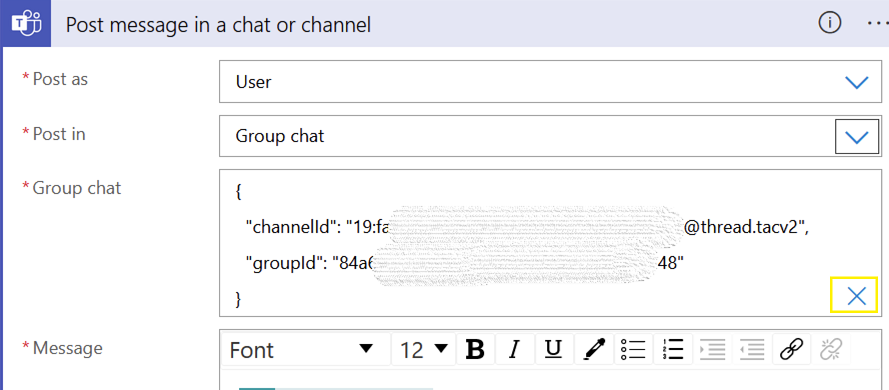
Task: Toggle italic text formatting
Action: 514,350
